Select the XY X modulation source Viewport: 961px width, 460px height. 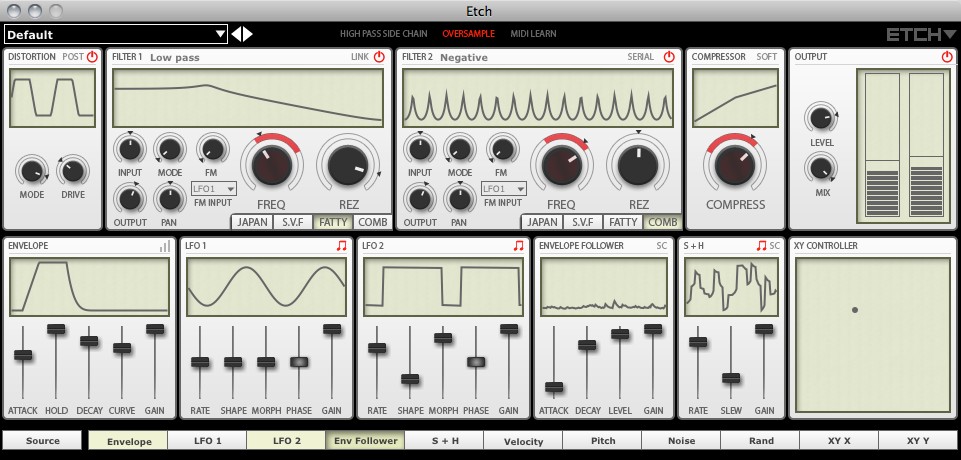(839, 440)
